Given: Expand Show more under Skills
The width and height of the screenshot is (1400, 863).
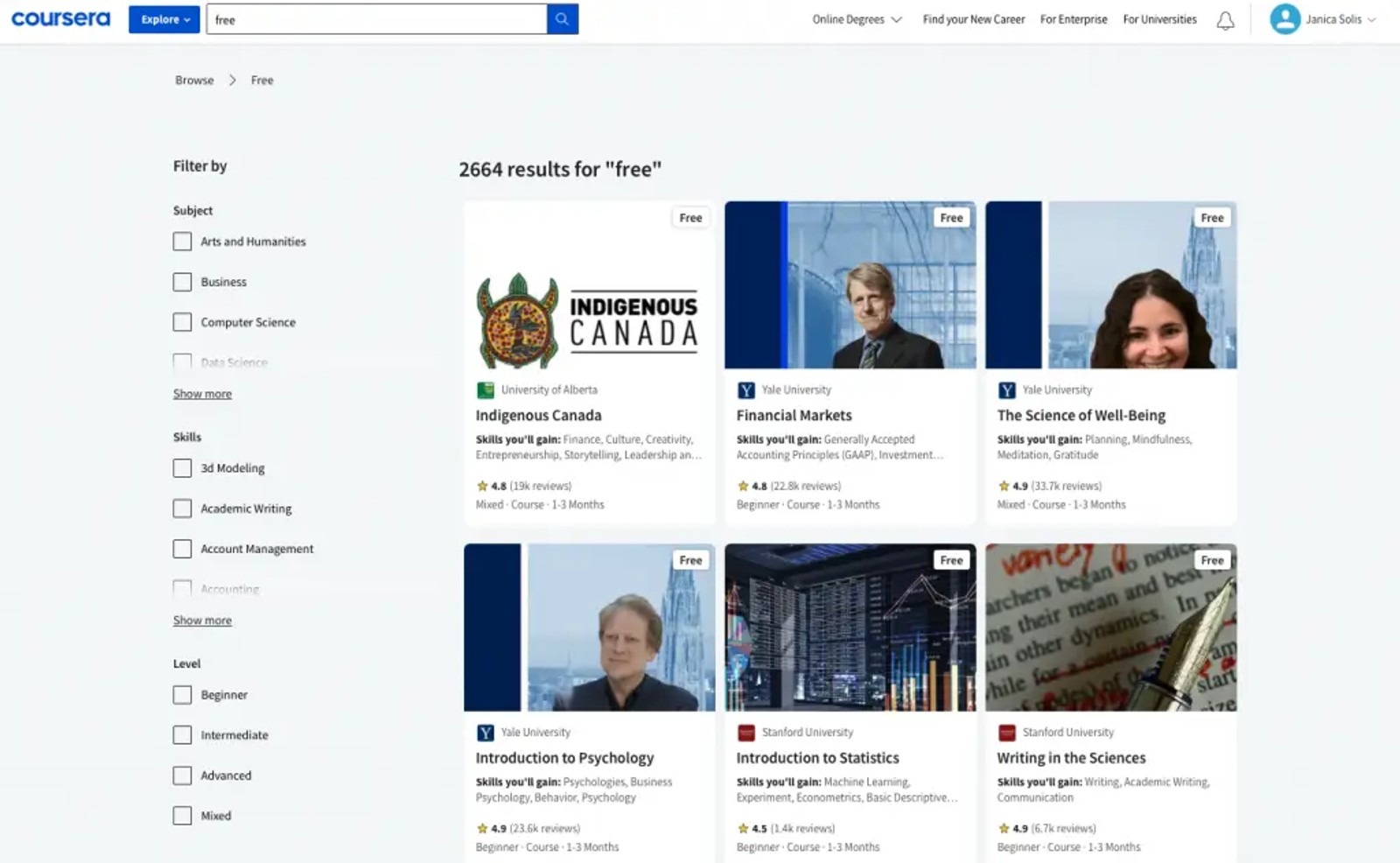Looking at the screenshot, I should click(x=202, y=621).
